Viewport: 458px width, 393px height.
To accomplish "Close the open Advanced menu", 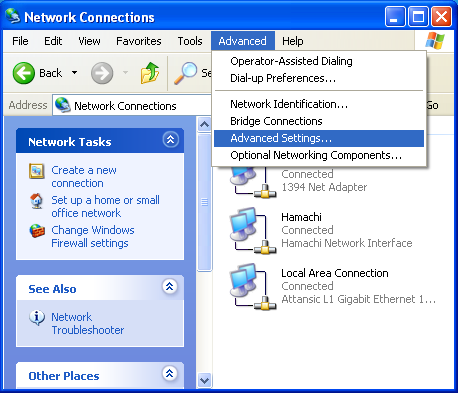I will [x=243, y=41].
